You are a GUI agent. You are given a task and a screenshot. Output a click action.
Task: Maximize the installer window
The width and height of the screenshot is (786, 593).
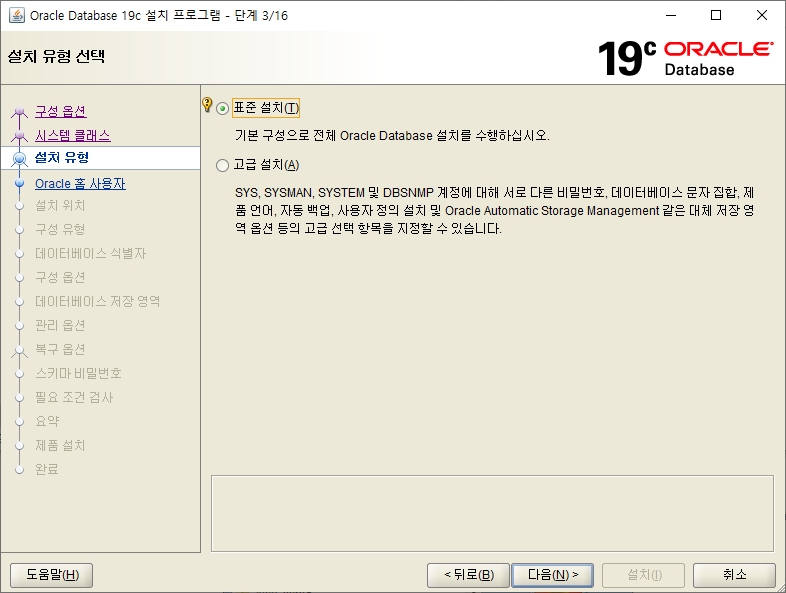click(x=716, y=16)
